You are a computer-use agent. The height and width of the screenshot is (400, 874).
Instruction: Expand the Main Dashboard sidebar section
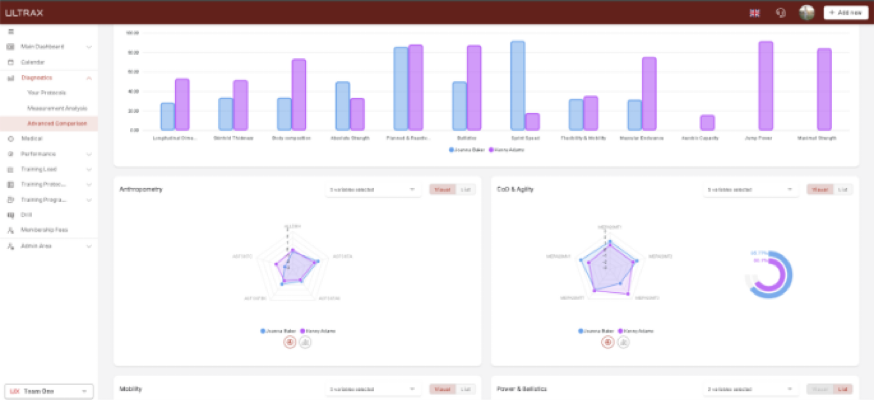89,47
